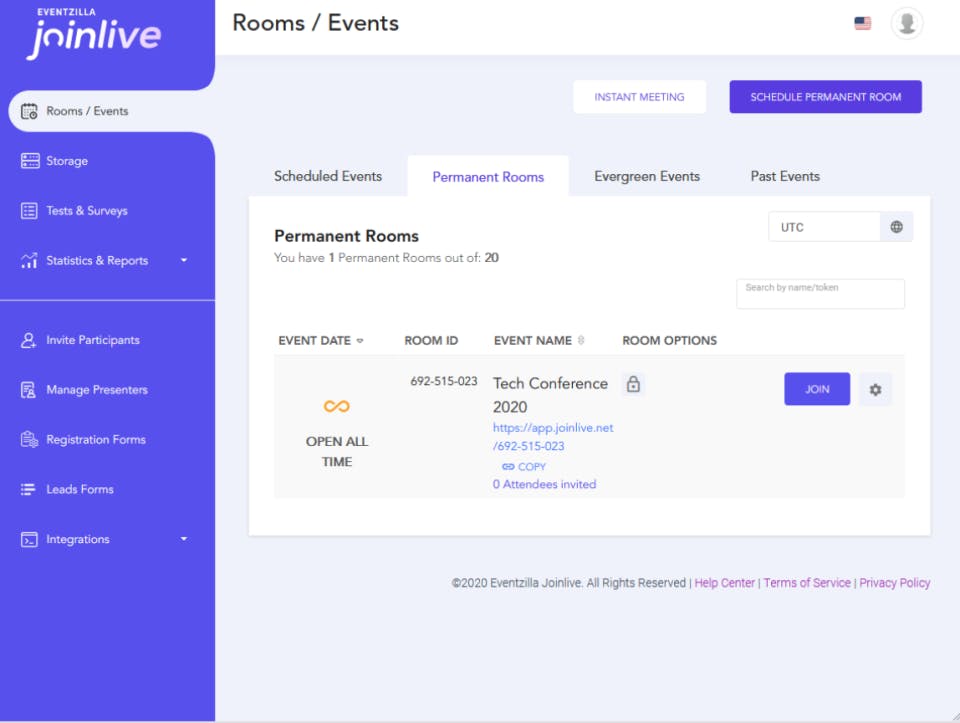Sort by EVENT NAME arrows
Viewport: 960px width, 723px height.
pos(581,340)
